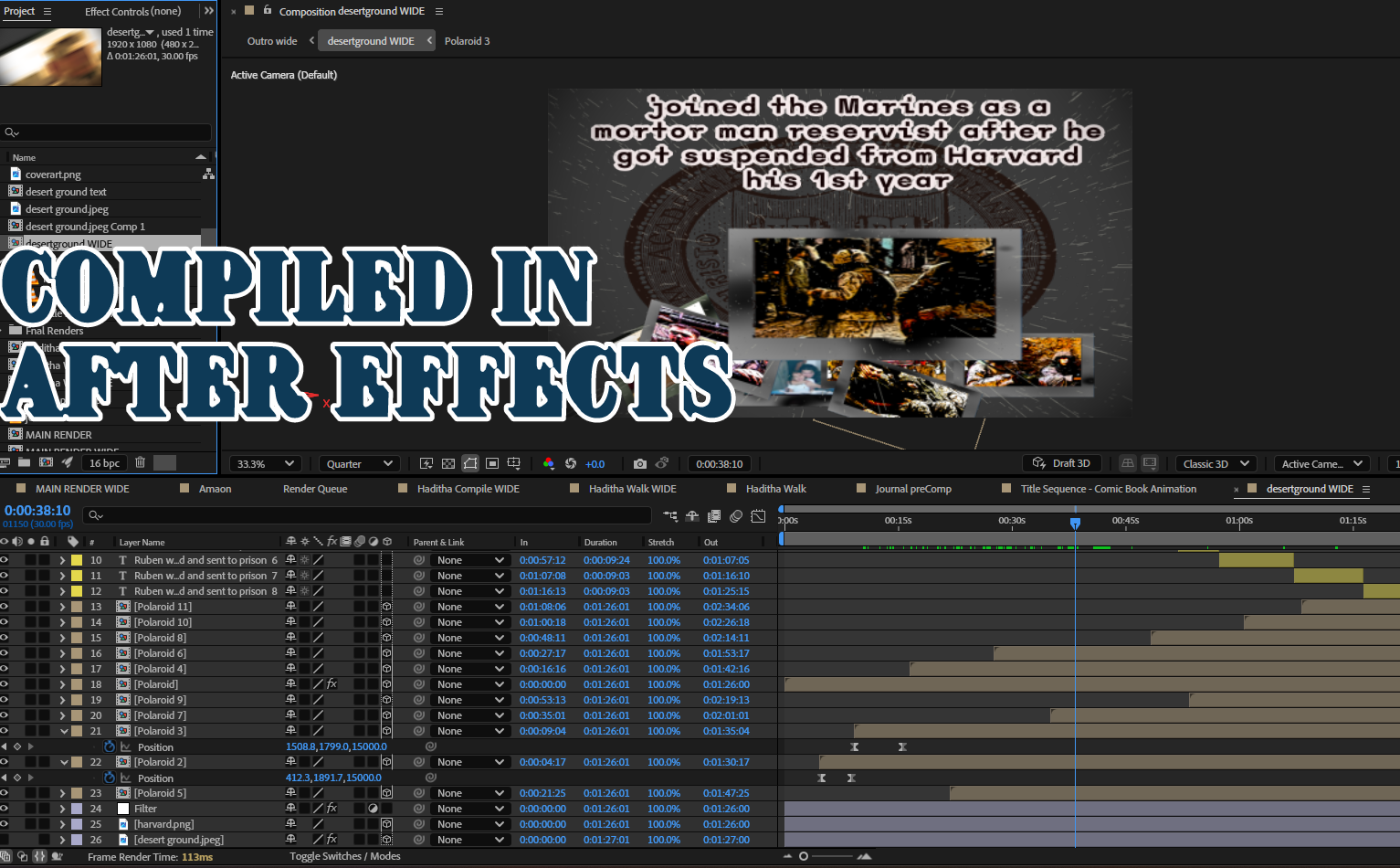Image resolution: width=1400 pixels, height=868 pixels.
Task: Switch to Amaon timeline tab
Action: click(215, 489)
